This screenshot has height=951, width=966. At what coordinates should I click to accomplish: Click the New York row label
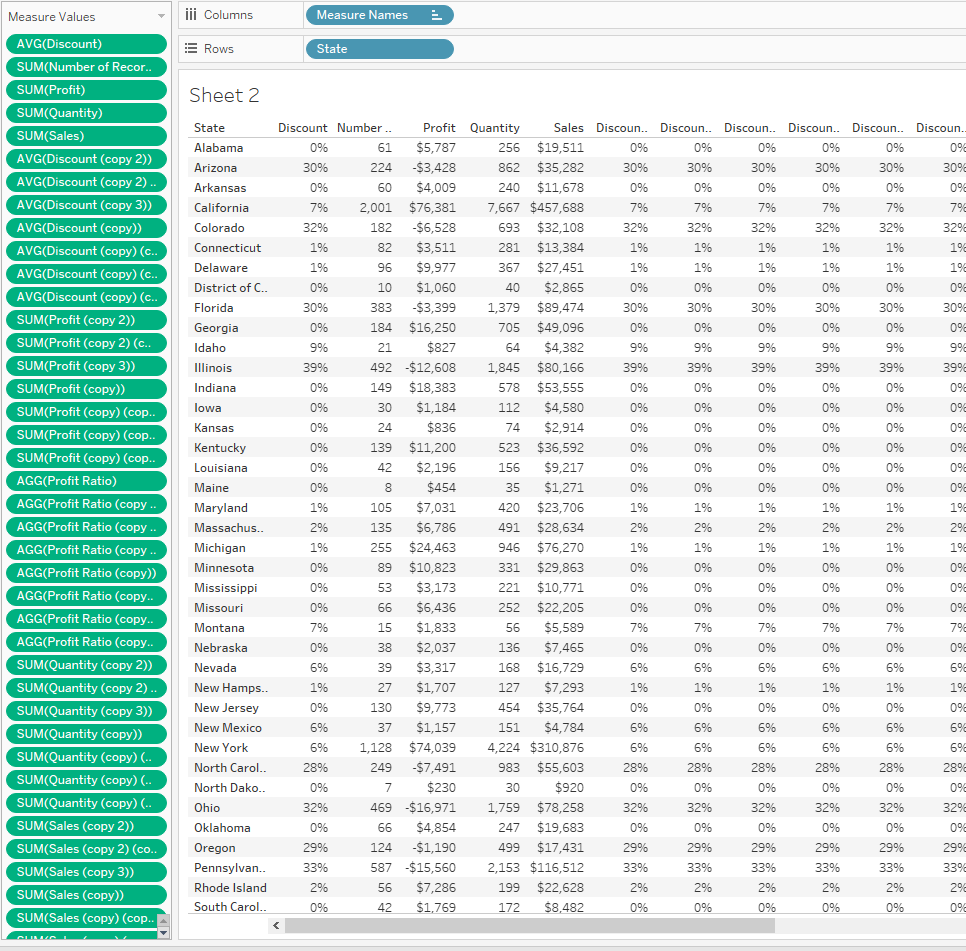click(221, 748)
